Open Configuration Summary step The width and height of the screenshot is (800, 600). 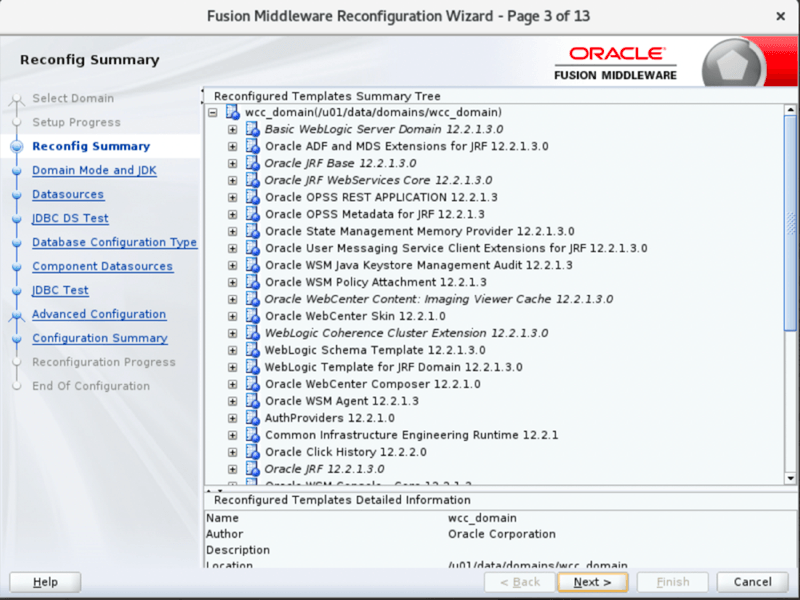tap(100, 338)
